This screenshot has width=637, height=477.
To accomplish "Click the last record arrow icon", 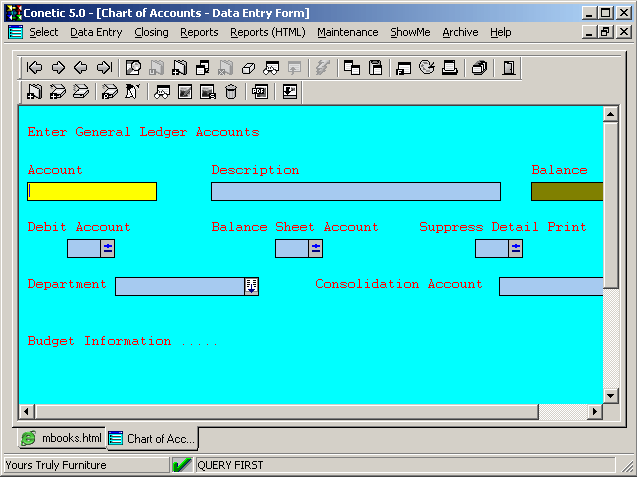I will tap(104, 68).
